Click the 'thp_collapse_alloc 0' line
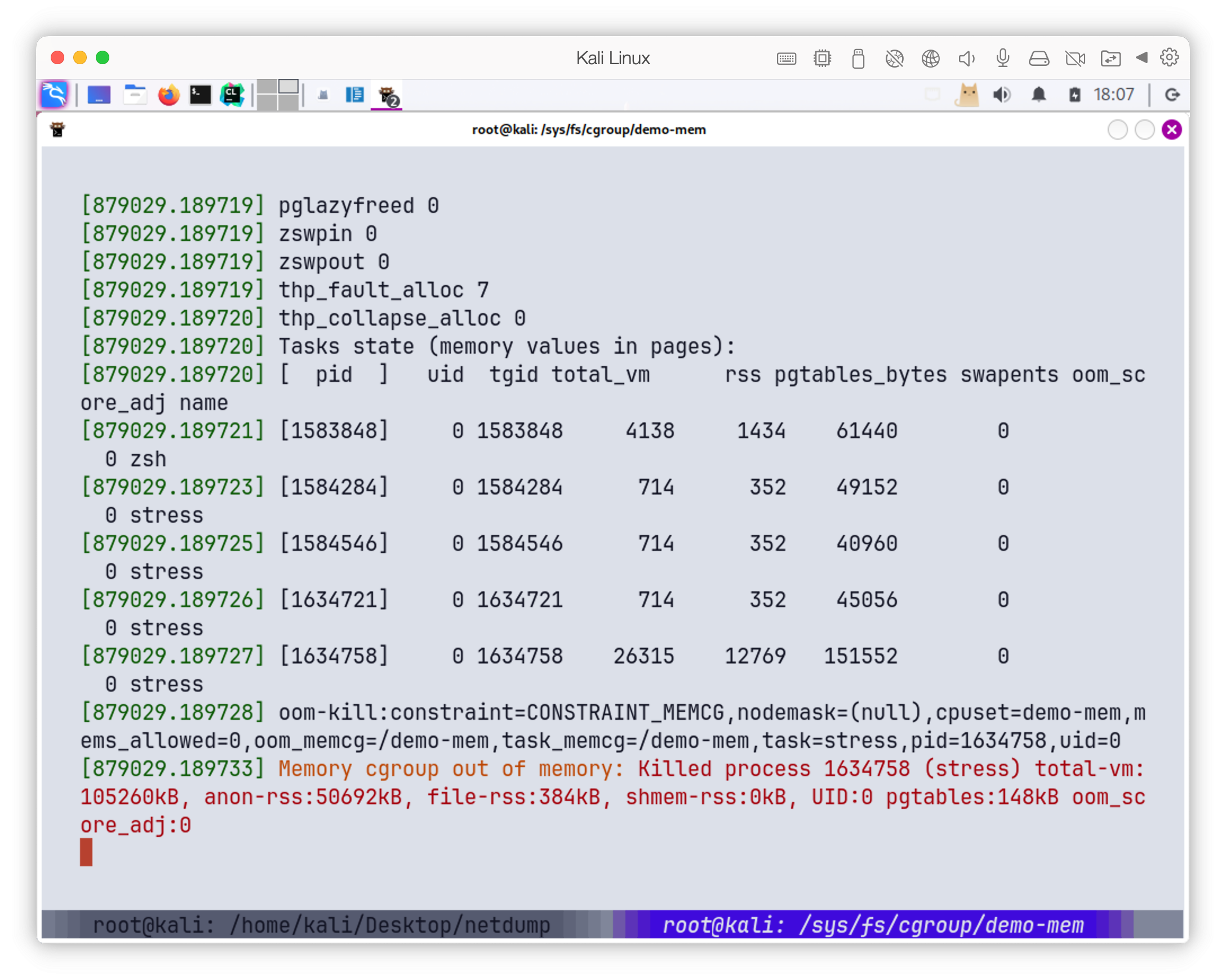The image size is (1226, 980). click(402, 318)
